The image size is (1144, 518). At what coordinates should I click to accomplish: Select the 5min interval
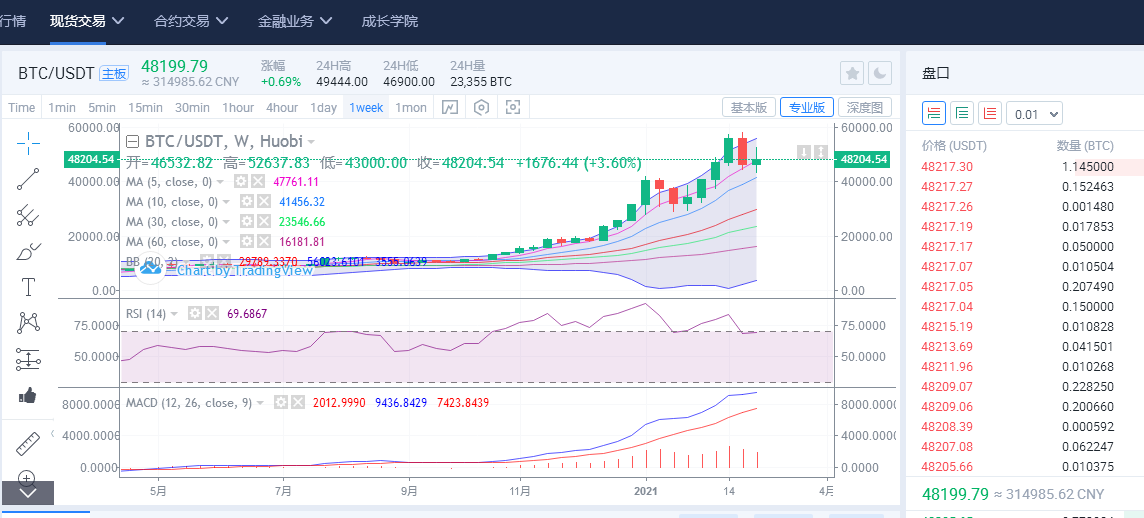tap(102, 108)
